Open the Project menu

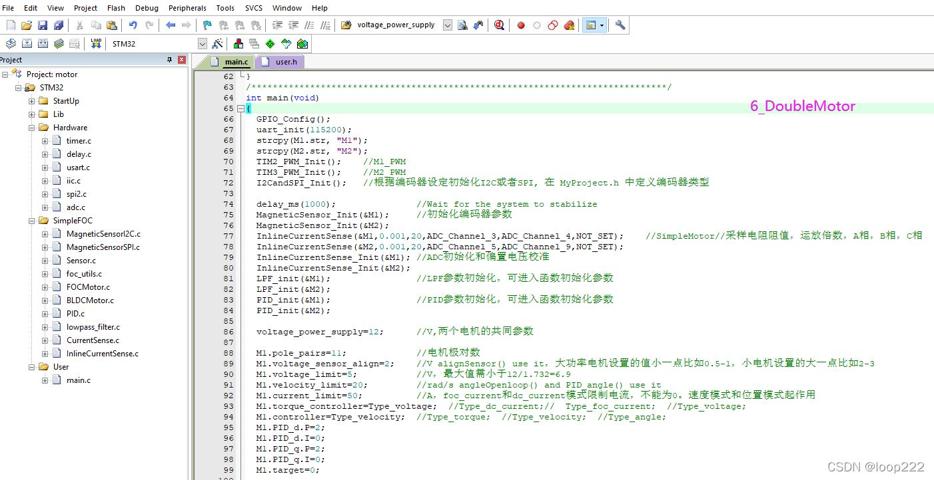point(85,8)
